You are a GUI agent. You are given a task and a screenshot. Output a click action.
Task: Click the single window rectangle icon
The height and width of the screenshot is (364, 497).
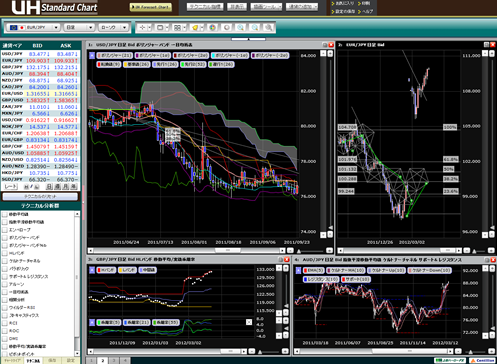coord(160,28)
